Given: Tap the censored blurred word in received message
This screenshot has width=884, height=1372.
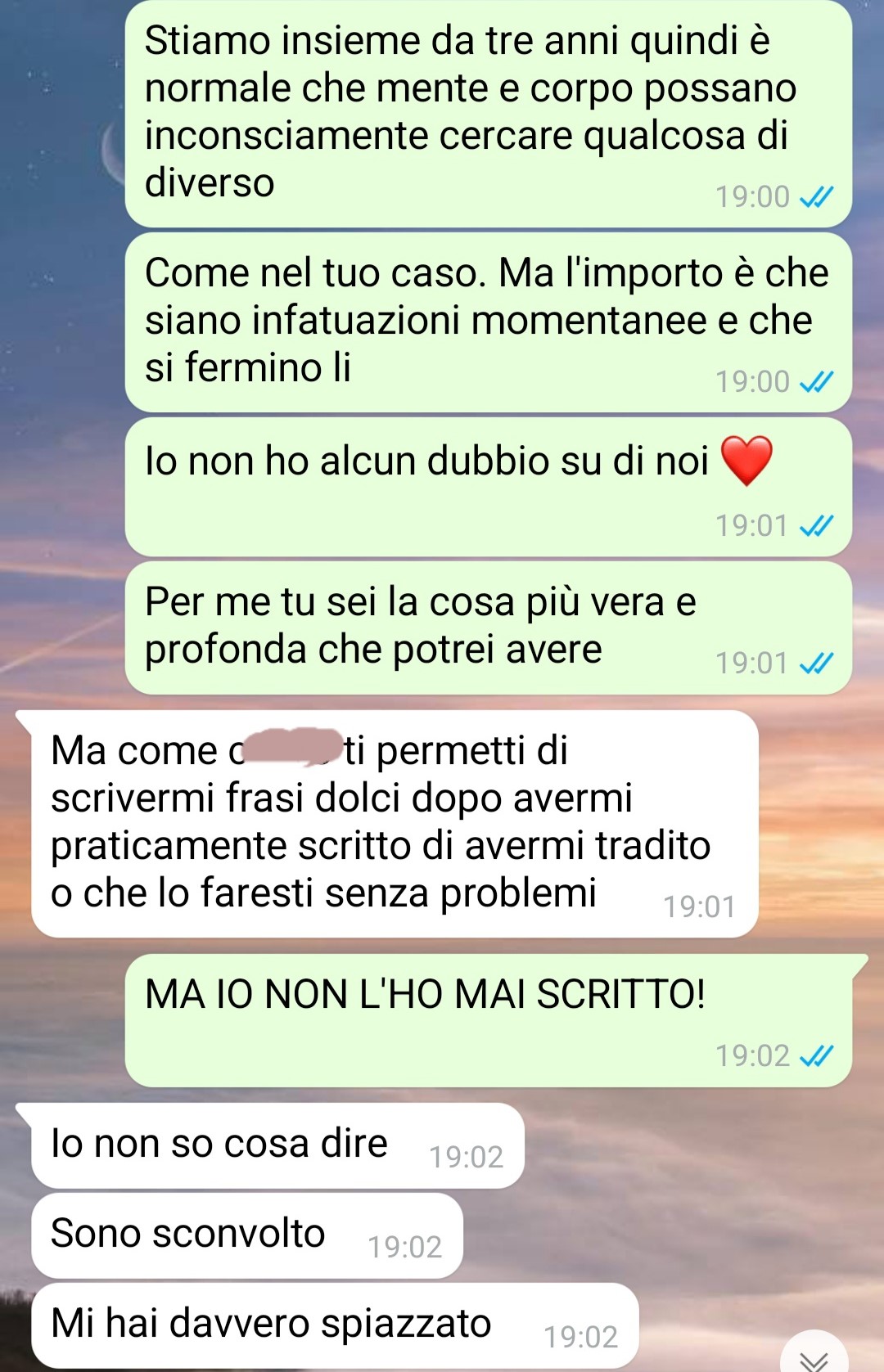Looking at the screenshot, I should click(293, 748).
